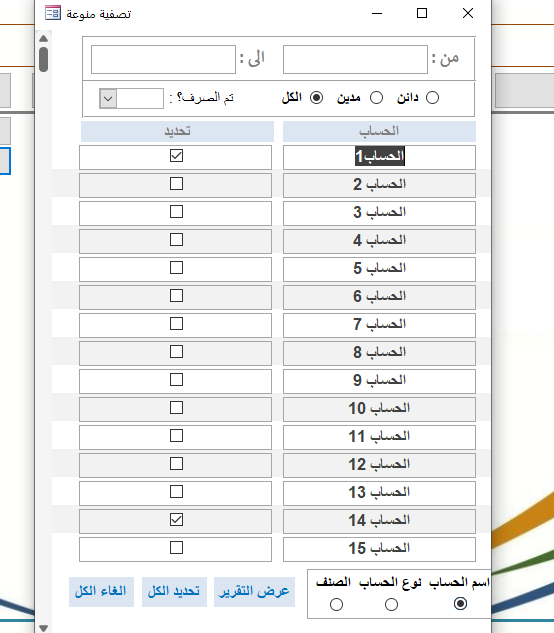Click the الغاء الكل button
This screenshot has width=554, height=633.
pos(101,591)
